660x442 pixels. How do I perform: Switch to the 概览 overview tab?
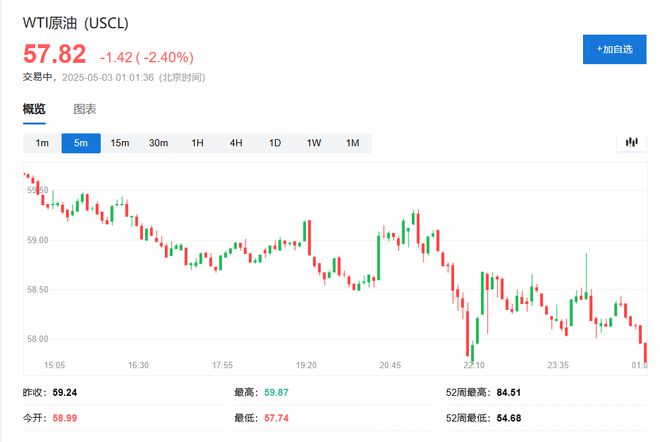click(34, 109)
